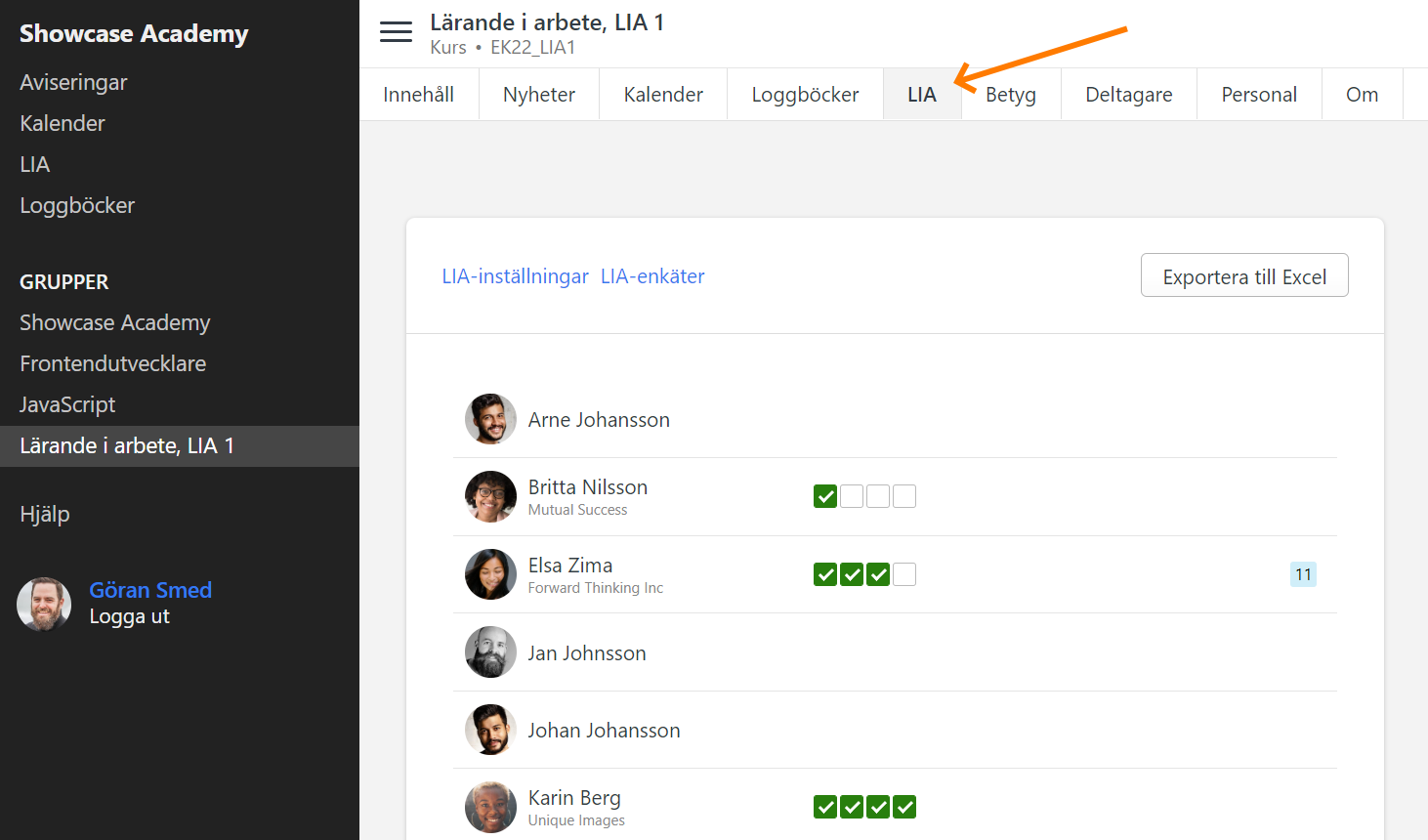Click Logga ut to sign out
This screenshot has height=840, width=1428.
[x=130, y=616]
